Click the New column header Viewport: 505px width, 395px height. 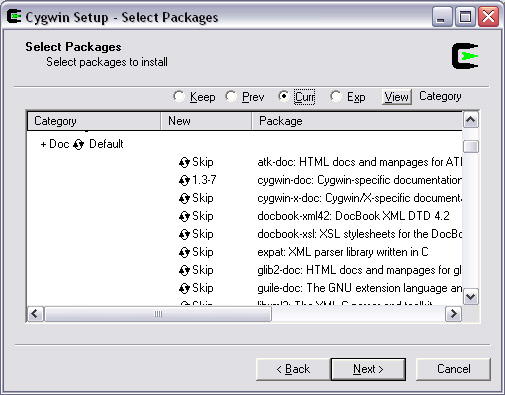point(206,121)
